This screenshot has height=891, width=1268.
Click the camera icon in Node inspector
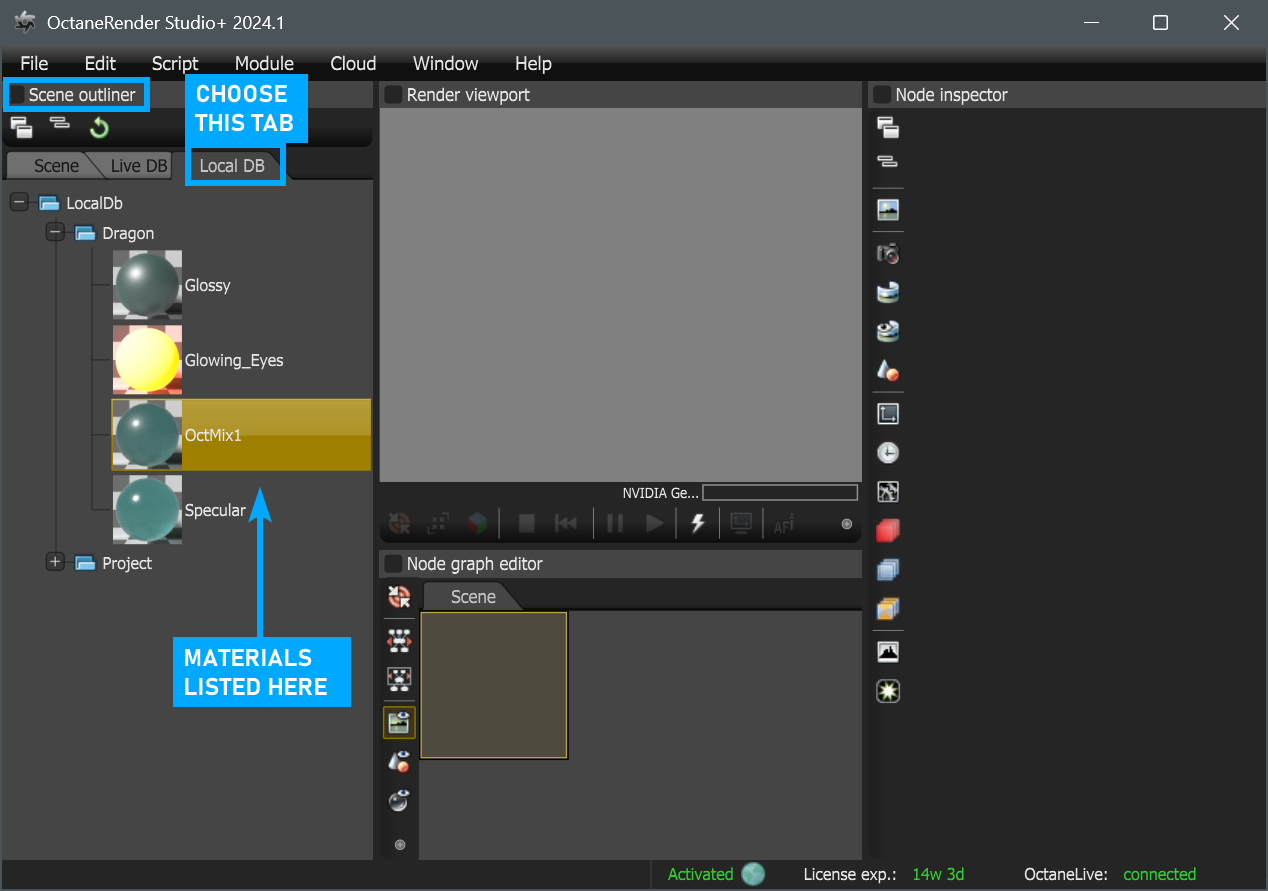887,253
